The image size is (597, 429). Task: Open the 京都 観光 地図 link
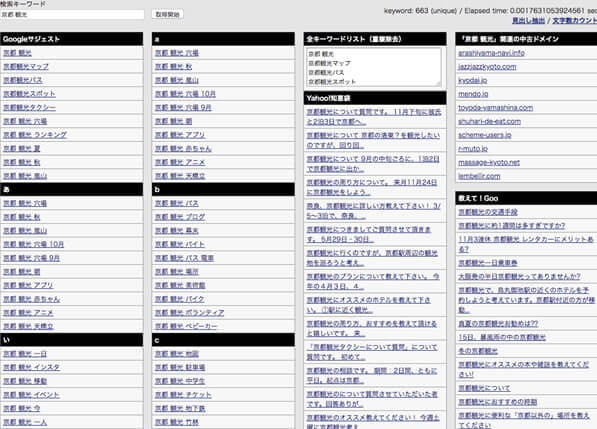pos(177,354)
